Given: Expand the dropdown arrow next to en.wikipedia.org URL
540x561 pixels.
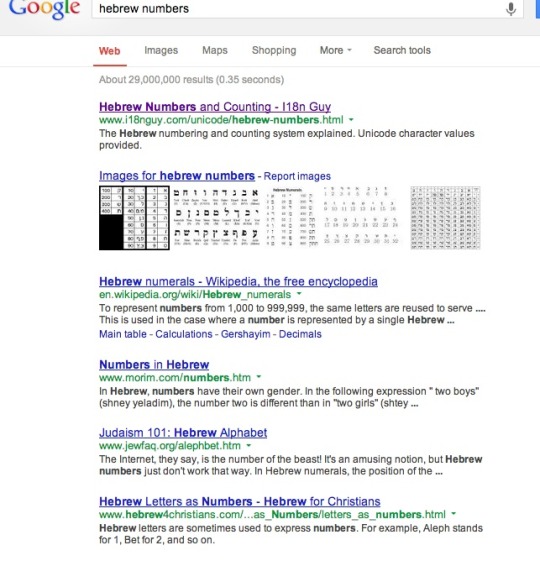Looking at the screenshot, I should click(x=299, y=294).
